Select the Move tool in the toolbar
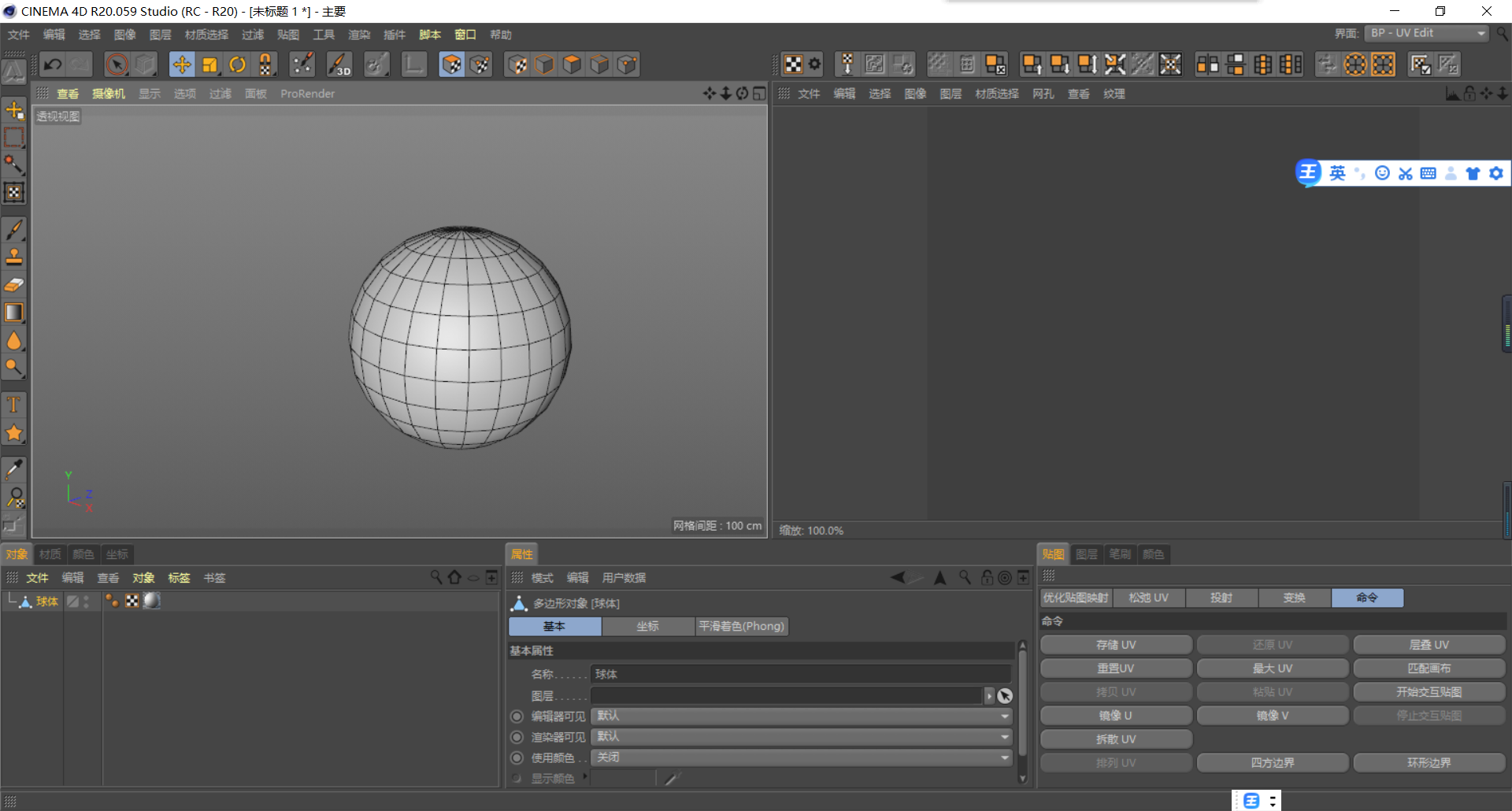The height and width of the screenshot is (811, 1512). [182, 64]
